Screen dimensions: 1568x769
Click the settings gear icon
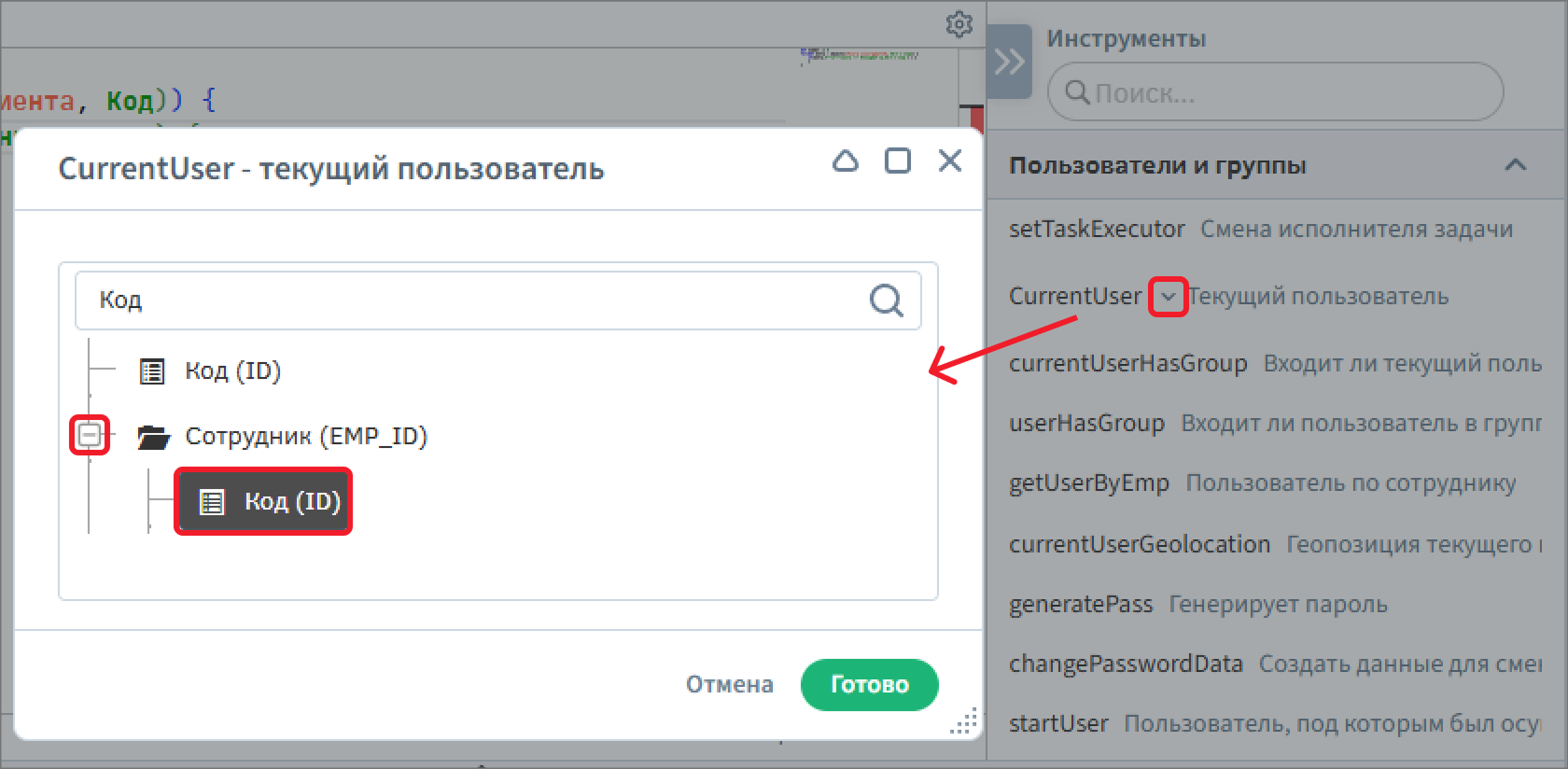point(959,24)
